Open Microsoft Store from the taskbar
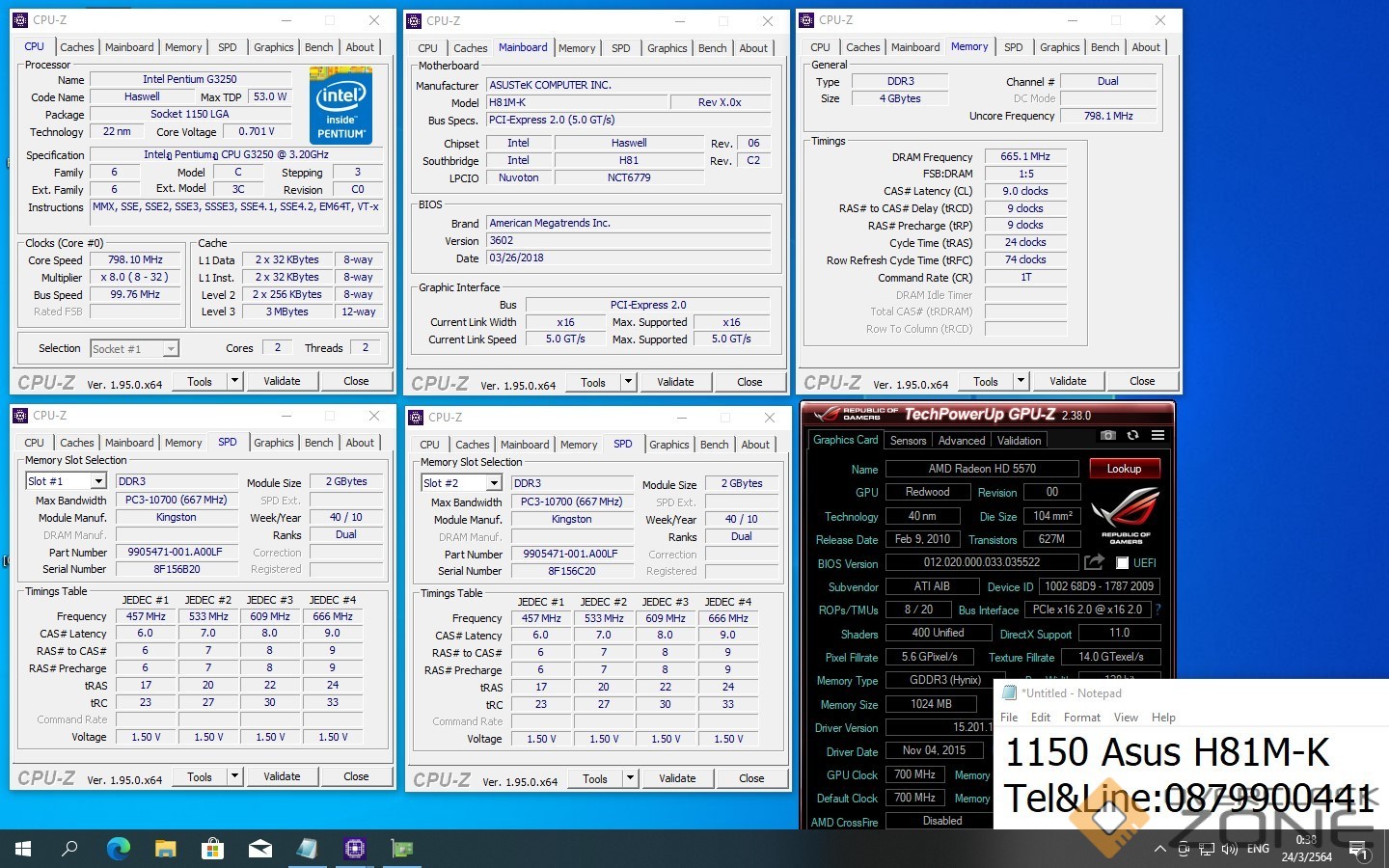The image size is (1389, 868). (x=212, y=849)
